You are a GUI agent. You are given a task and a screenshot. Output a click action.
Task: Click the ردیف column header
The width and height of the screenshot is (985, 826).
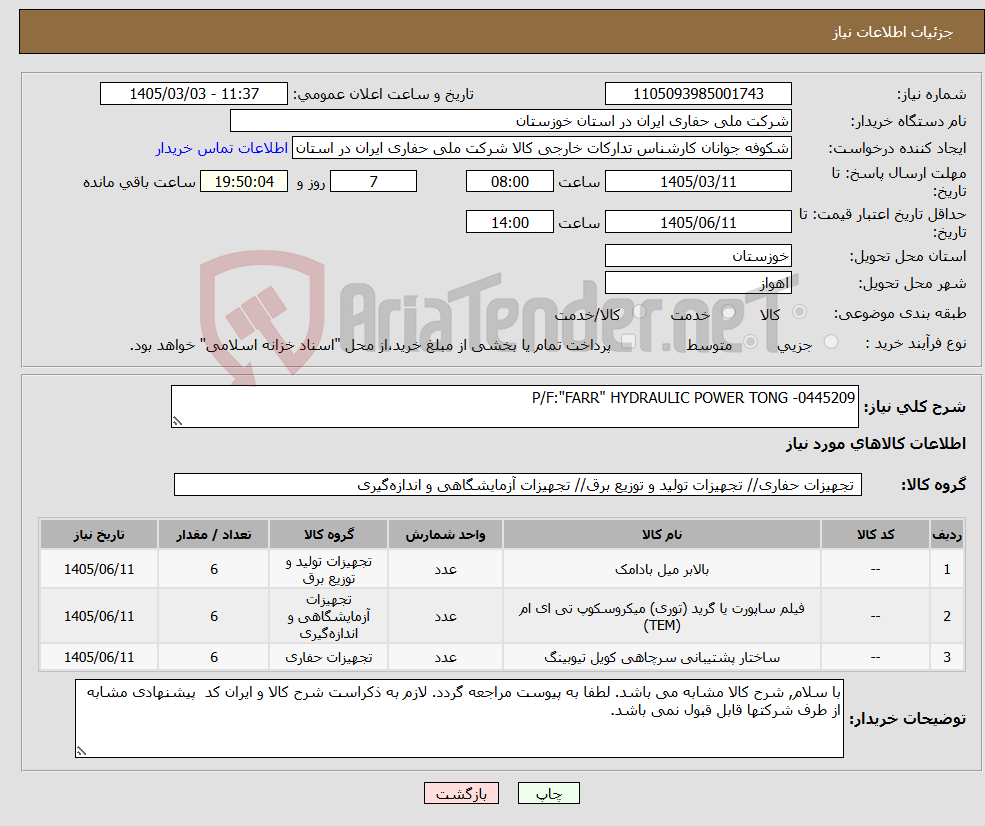point(947,535)
